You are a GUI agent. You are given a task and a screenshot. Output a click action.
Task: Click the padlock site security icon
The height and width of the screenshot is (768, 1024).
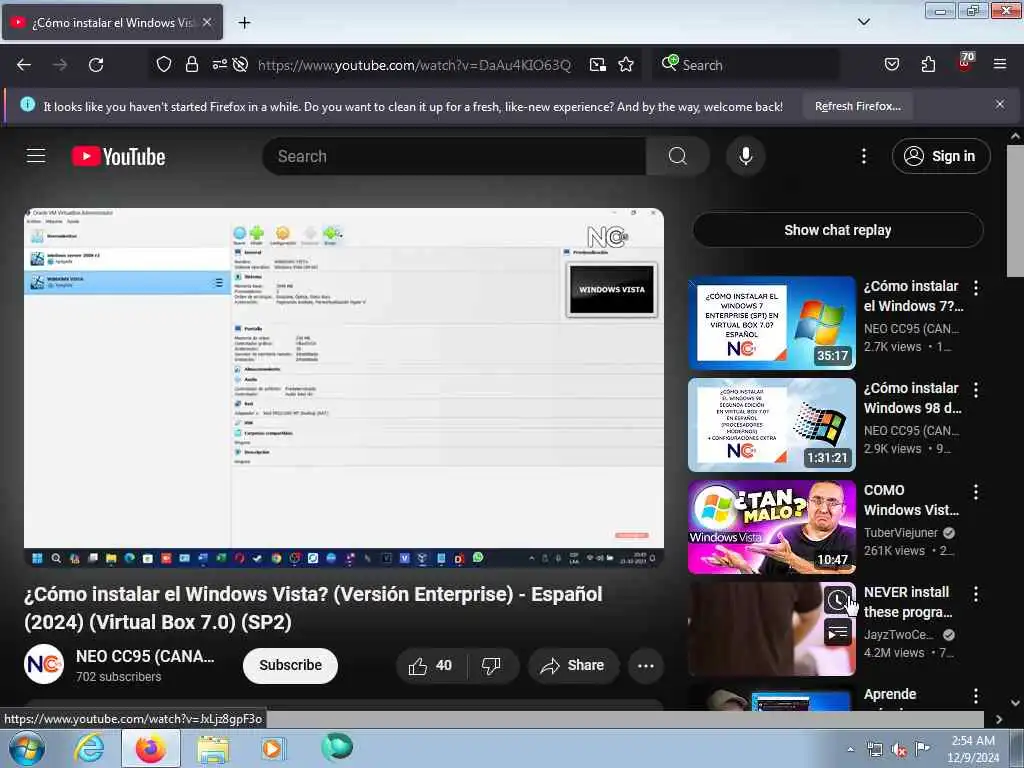coord(191,64)
